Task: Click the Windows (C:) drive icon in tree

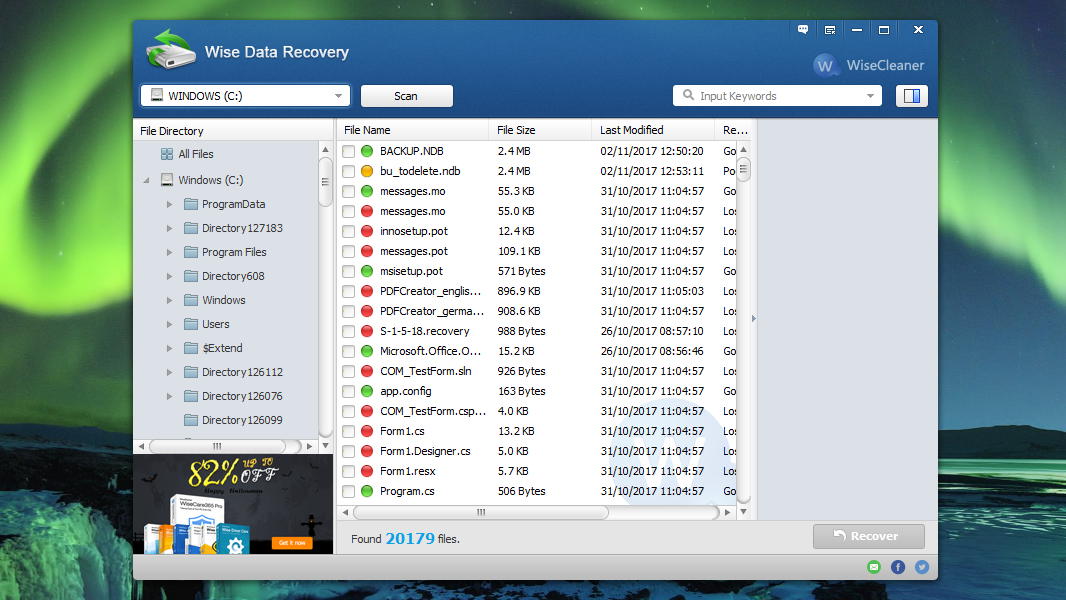Action: pos(167,180)
